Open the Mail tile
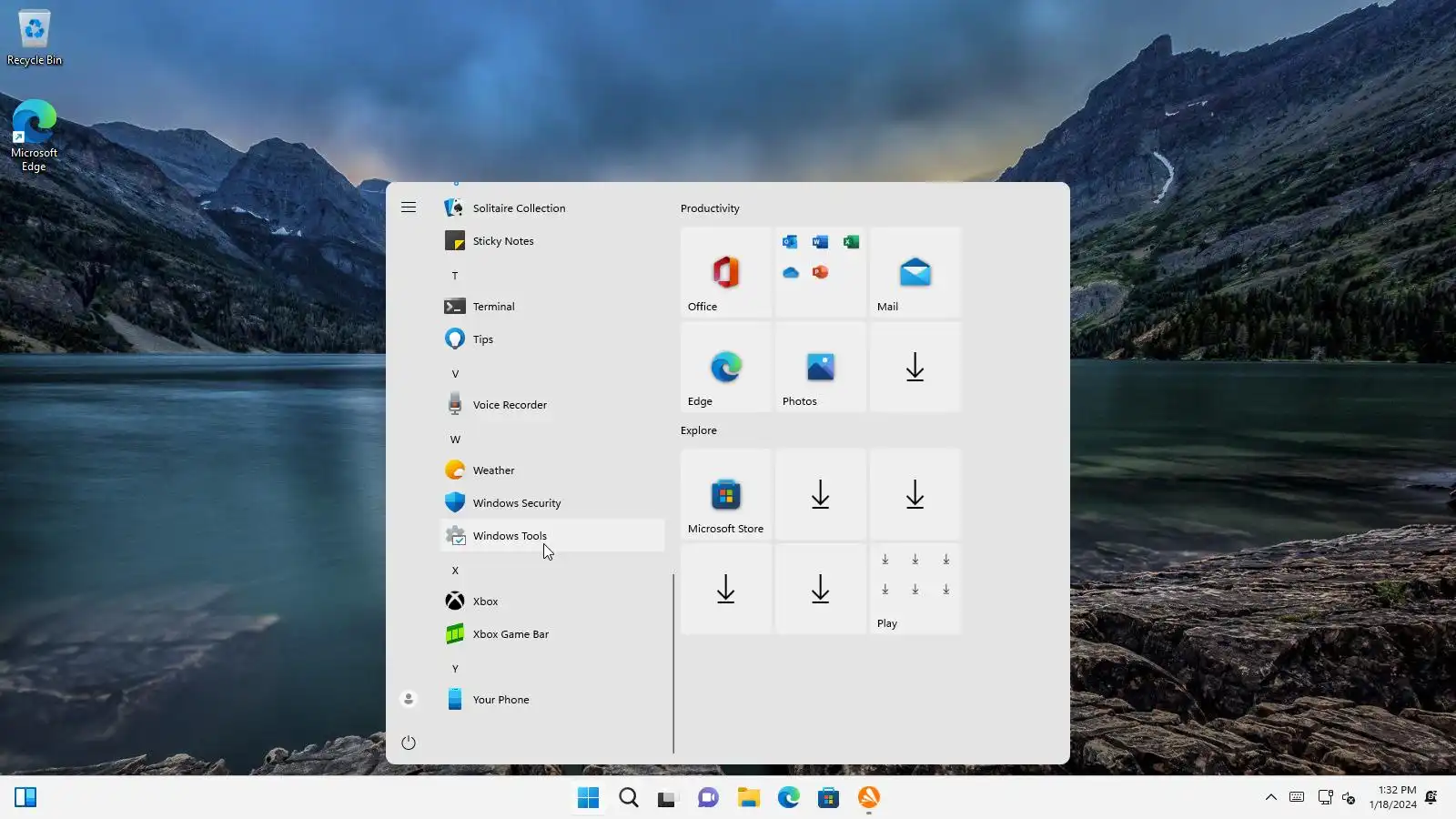This screenshot has height=819, width=1456. click(x=915, y=272)
